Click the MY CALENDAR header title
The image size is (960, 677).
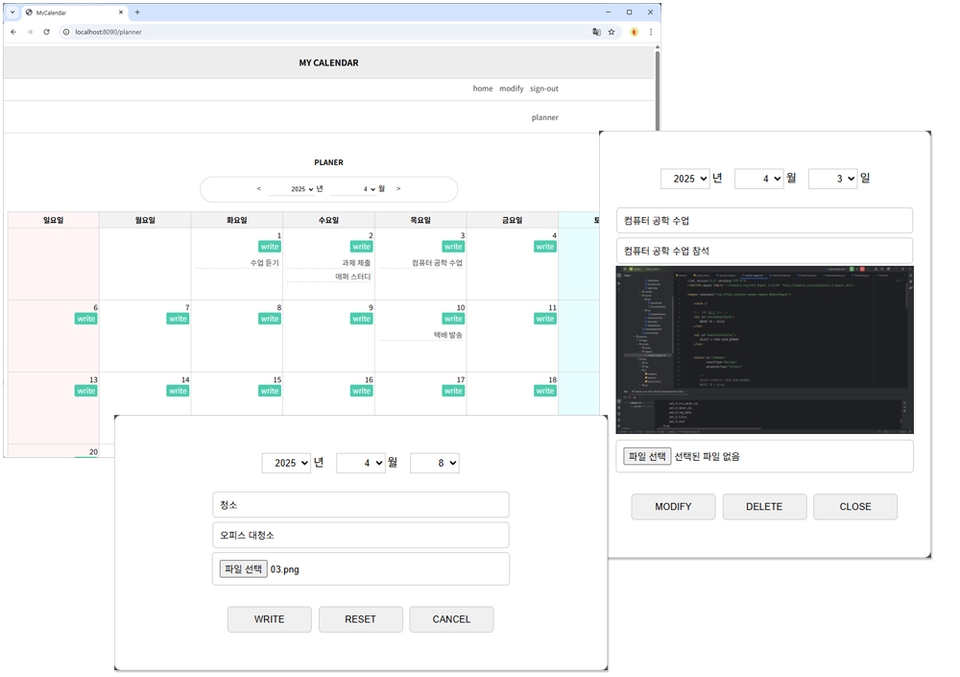coord(329,63)
